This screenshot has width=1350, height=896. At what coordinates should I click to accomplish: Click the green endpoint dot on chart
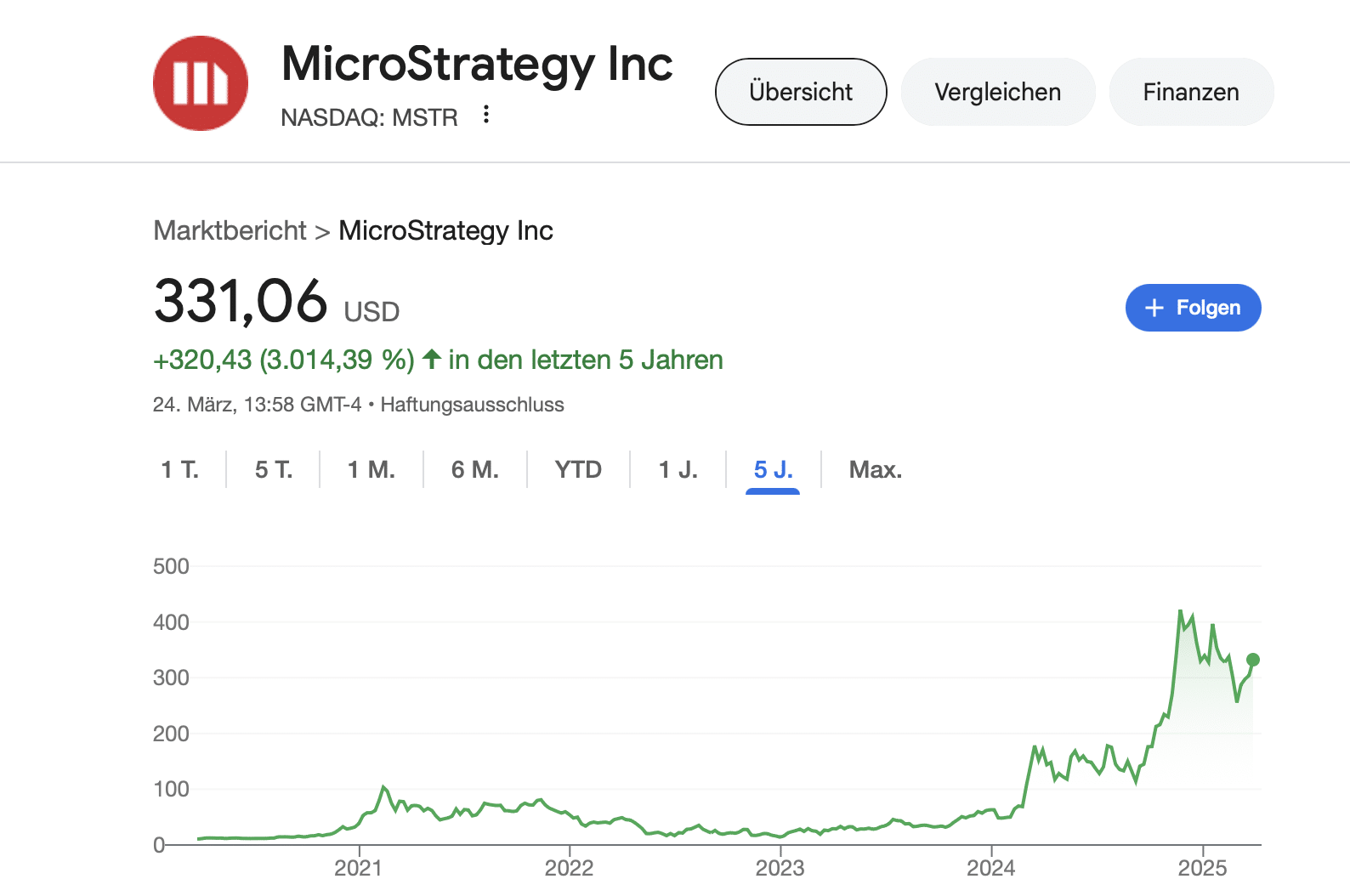click(x=1252, y=660)
